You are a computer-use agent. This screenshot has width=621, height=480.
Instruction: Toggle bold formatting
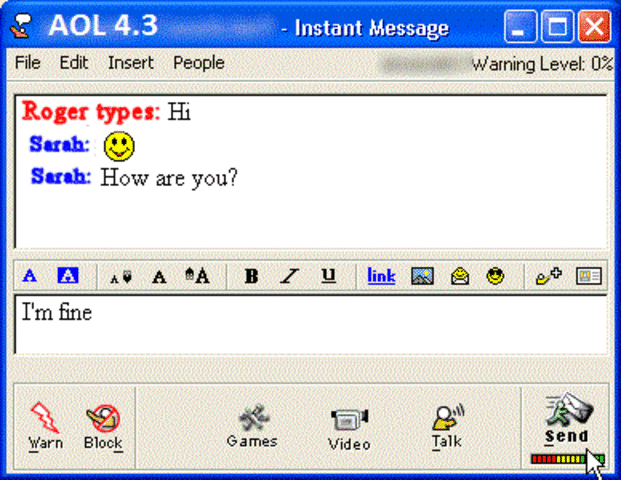pos(251,276)
